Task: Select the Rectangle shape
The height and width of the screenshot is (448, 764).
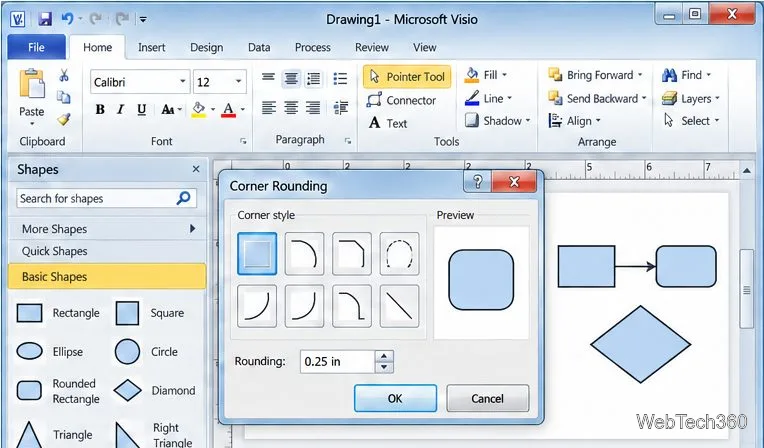Action: [x=57, y=313]
